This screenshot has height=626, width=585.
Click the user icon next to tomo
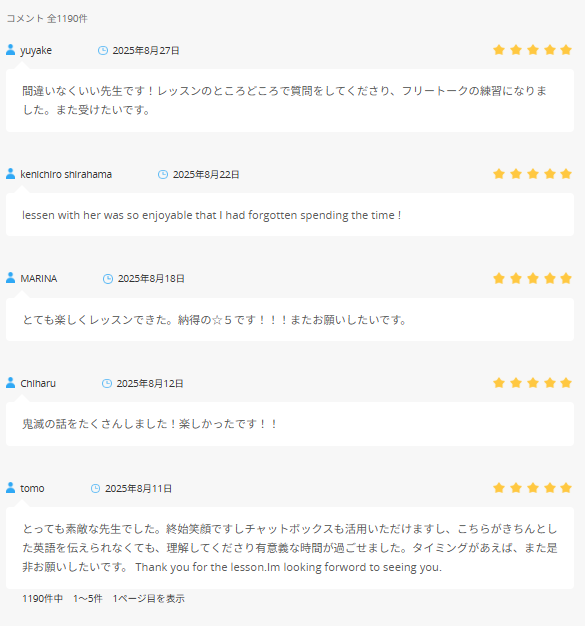click(11, 487)
